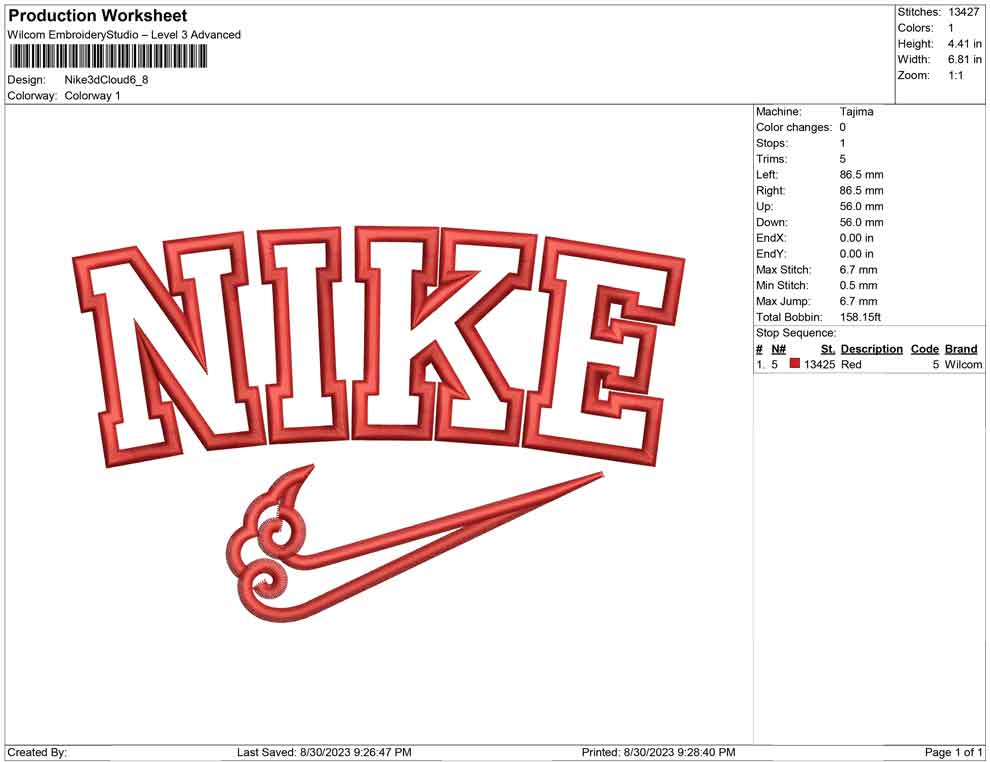Click the 'St.' column header

point(828,348)
